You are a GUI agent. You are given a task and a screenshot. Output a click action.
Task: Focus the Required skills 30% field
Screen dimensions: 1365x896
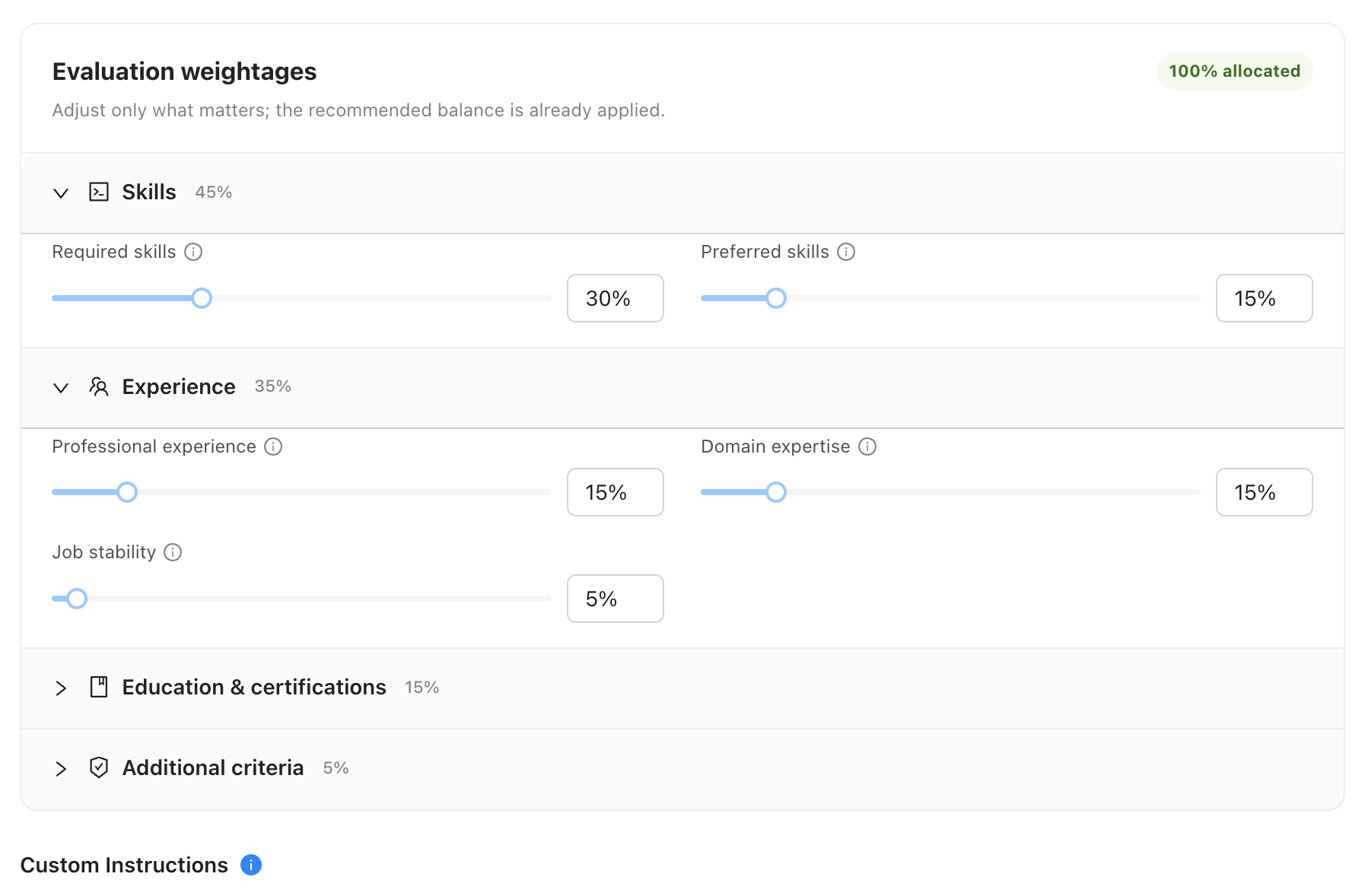tap(616, 298)
